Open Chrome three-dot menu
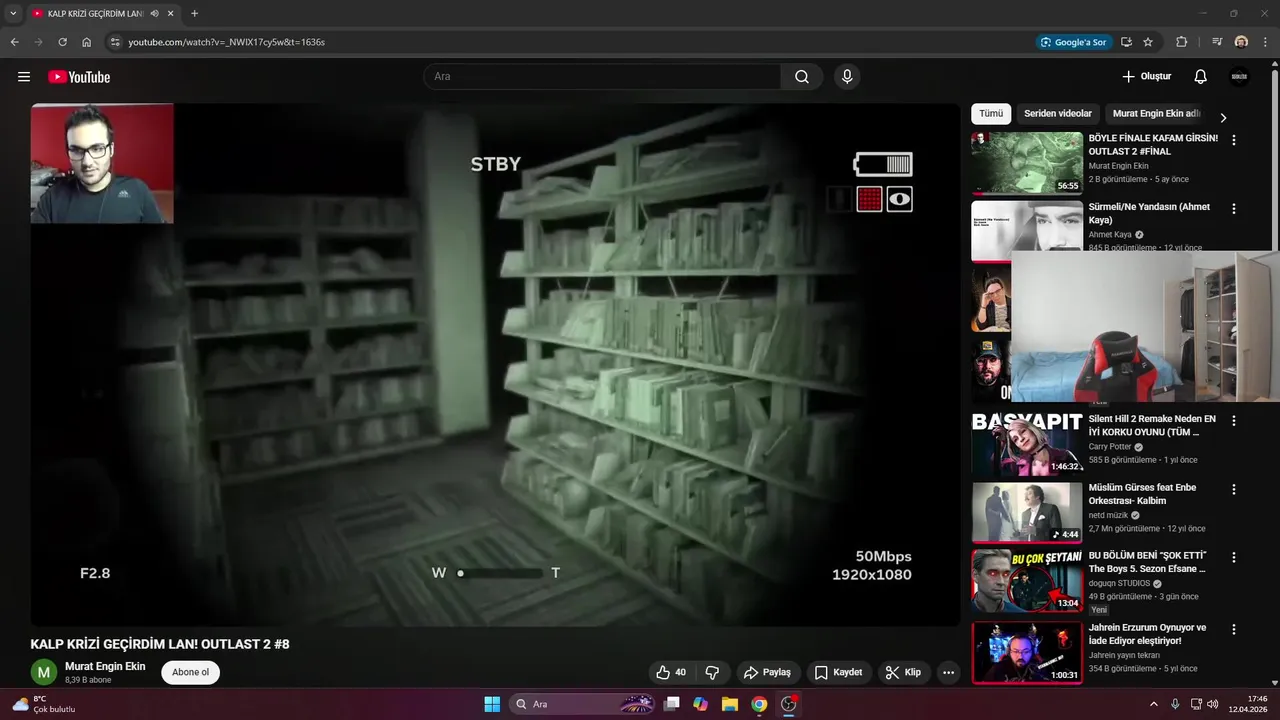 [1265, 42]
